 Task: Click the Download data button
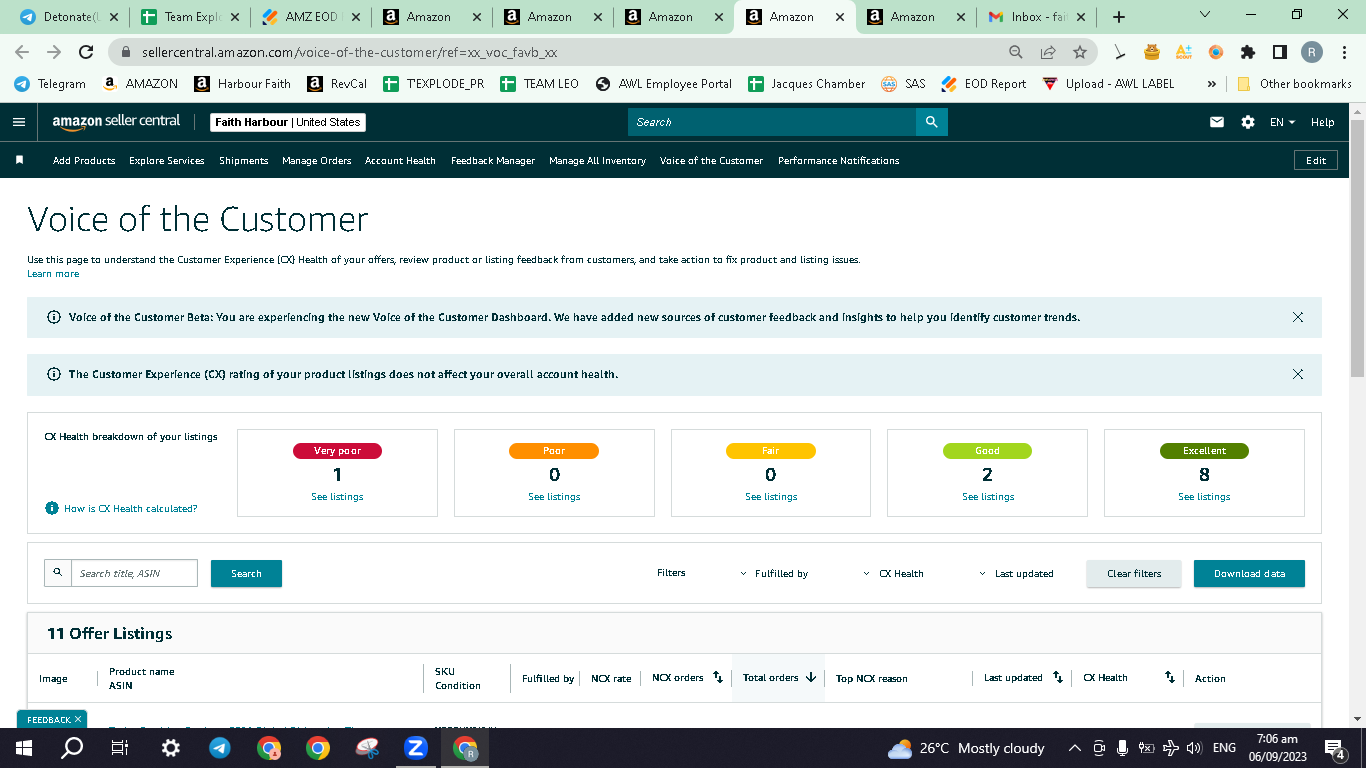point(1249,573)
